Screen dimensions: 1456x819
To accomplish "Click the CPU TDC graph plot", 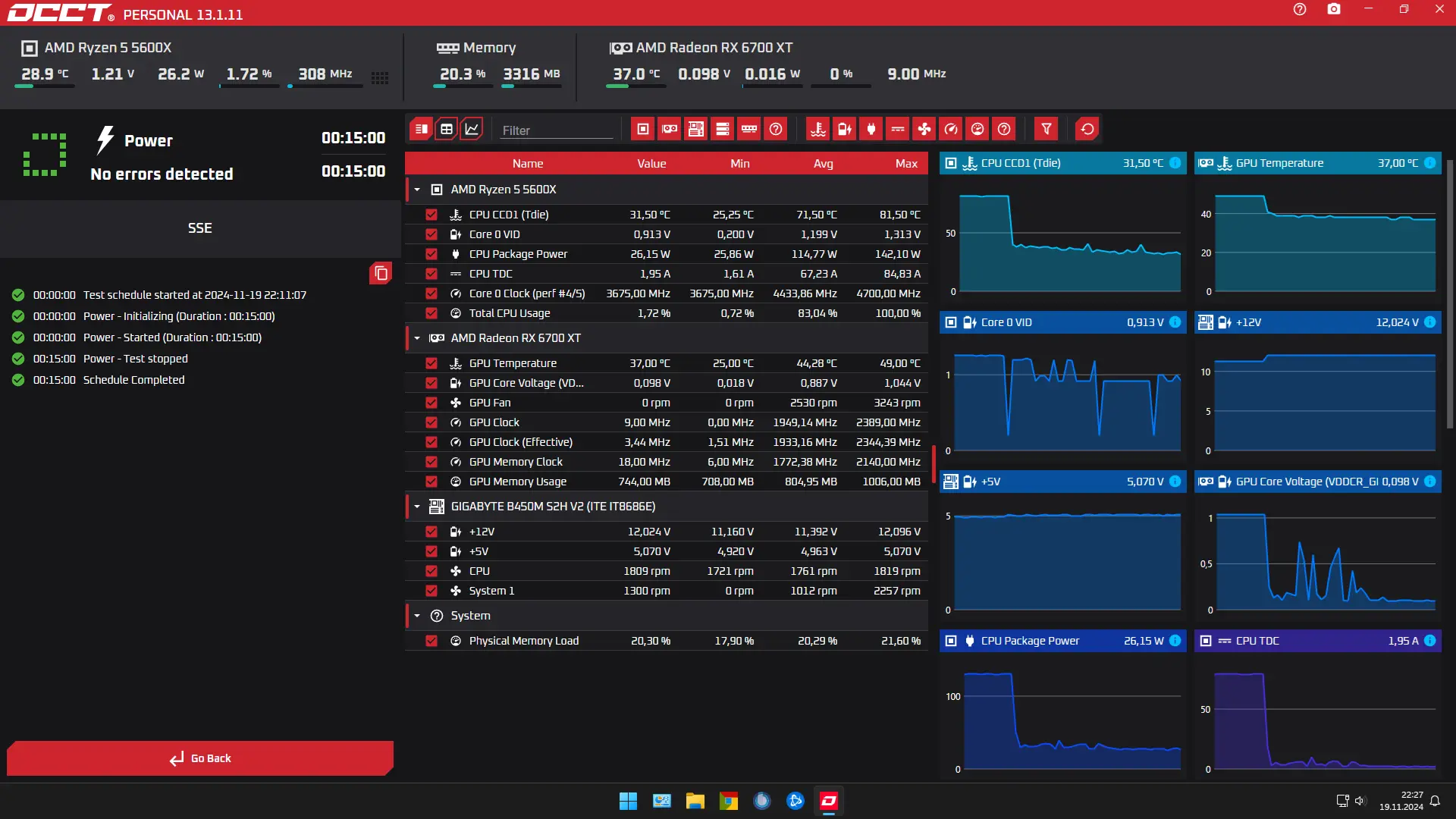I will (x=1318, y=716).
